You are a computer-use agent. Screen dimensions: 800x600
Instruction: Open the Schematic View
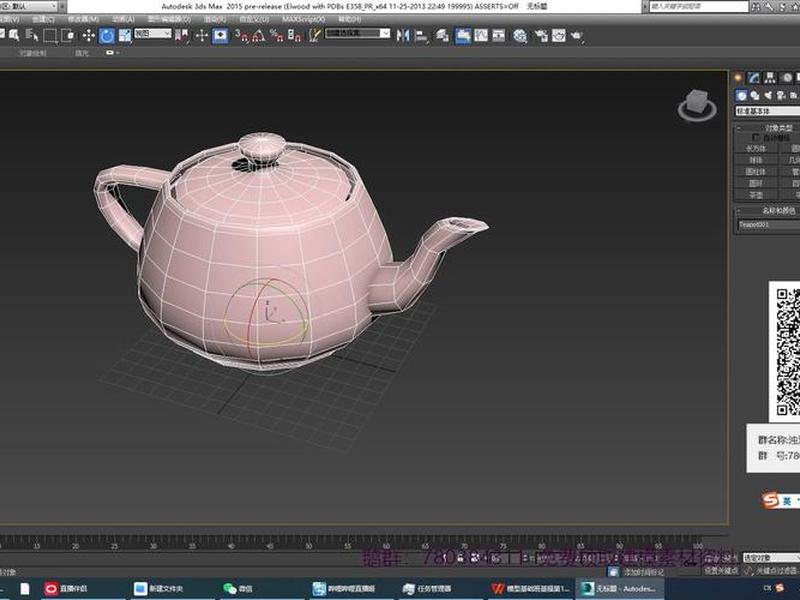tap(498, 35)
